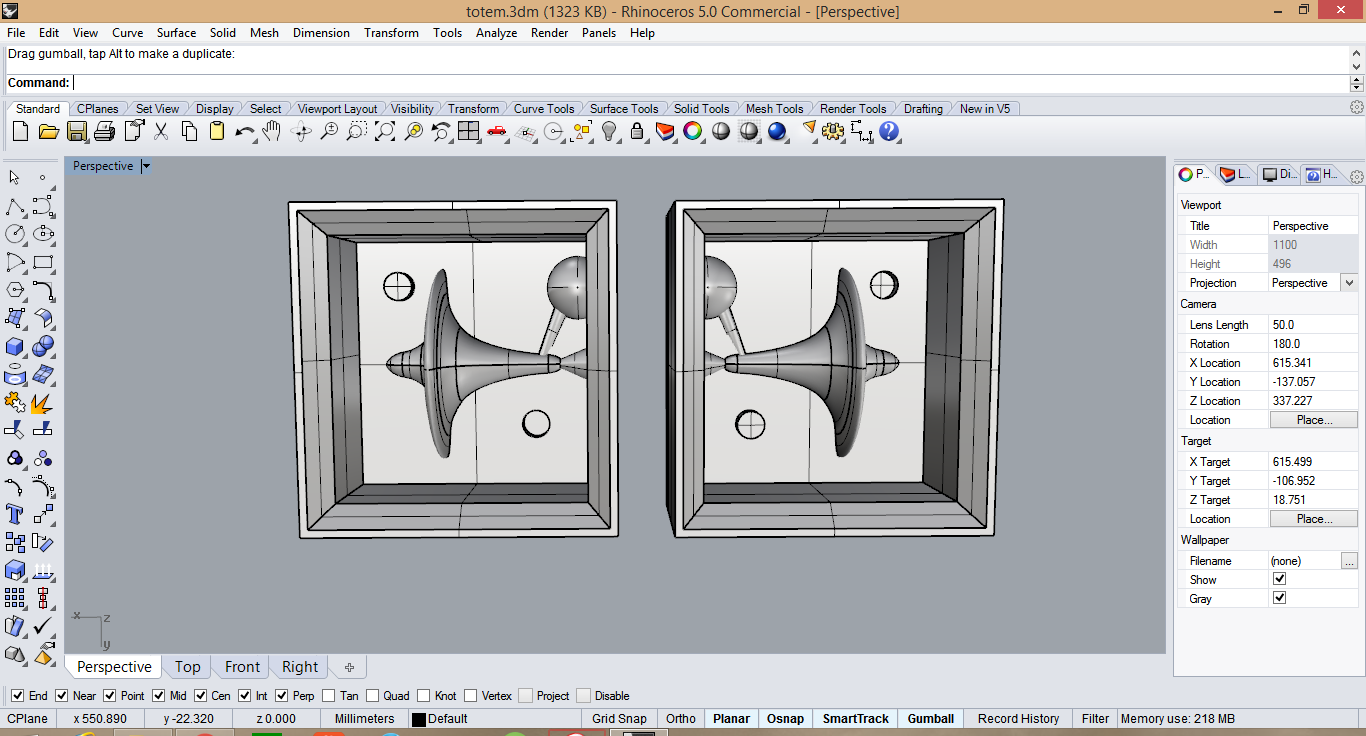The width and height of the screenshot is (1366, 736).
Task: Uncheck the Wallpaper Gray checkbox
Action: [x=1279, y=598]
